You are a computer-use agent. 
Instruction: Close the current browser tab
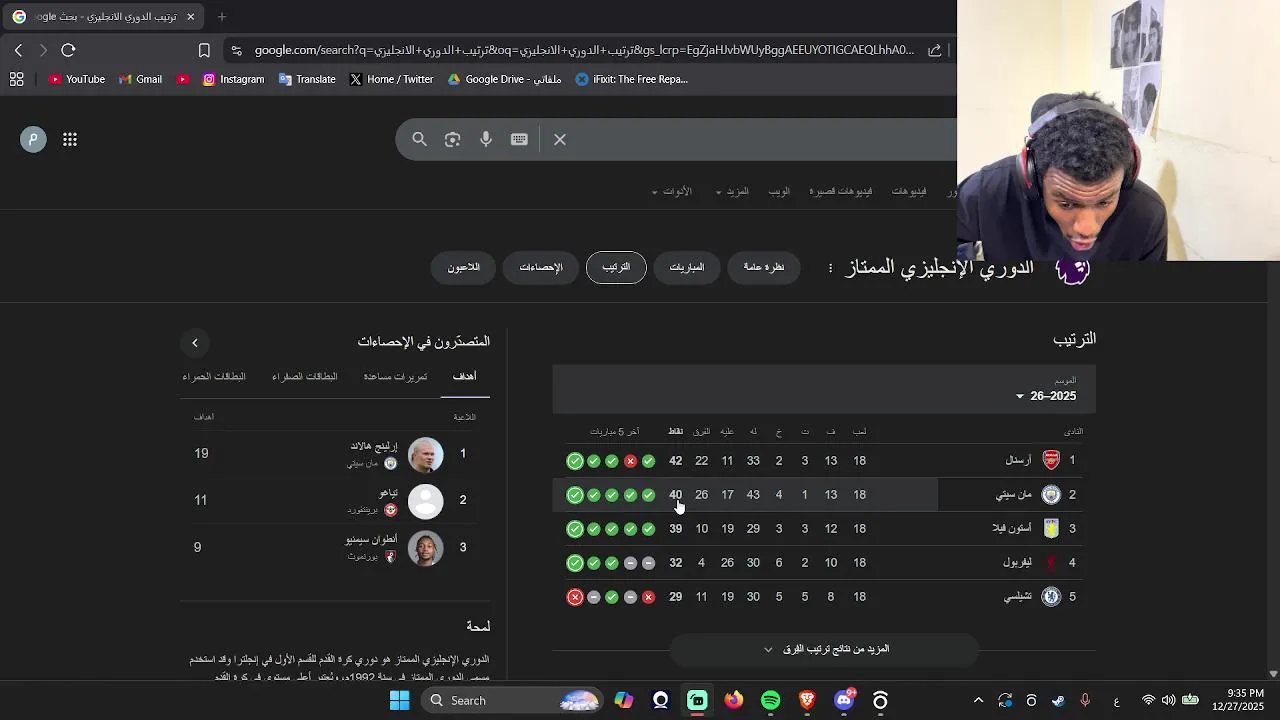pyautogui.click(x=190, y=17)
